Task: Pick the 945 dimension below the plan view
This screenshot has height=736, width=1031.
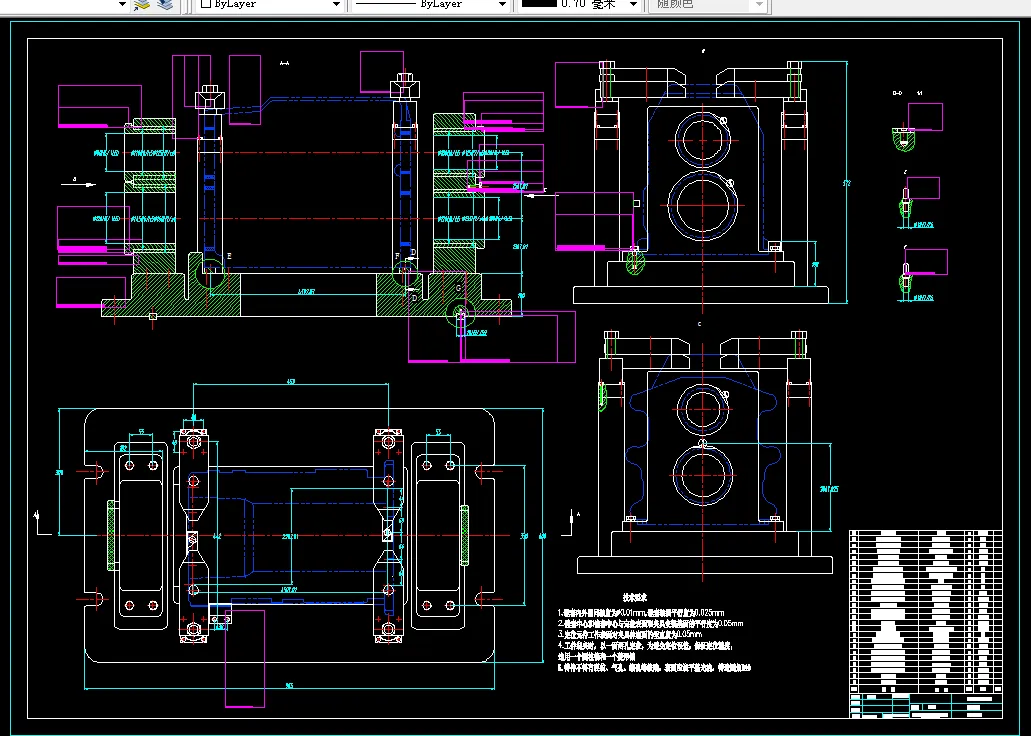Action: [289, 685]
